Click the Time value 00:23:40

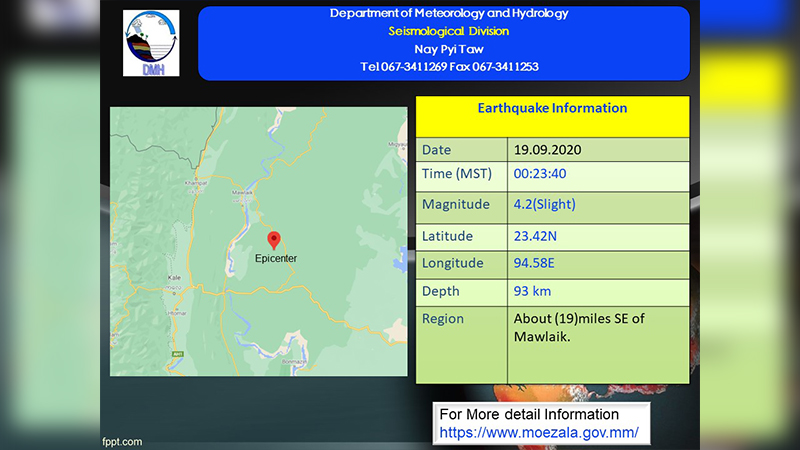click(x=540, y=173)
